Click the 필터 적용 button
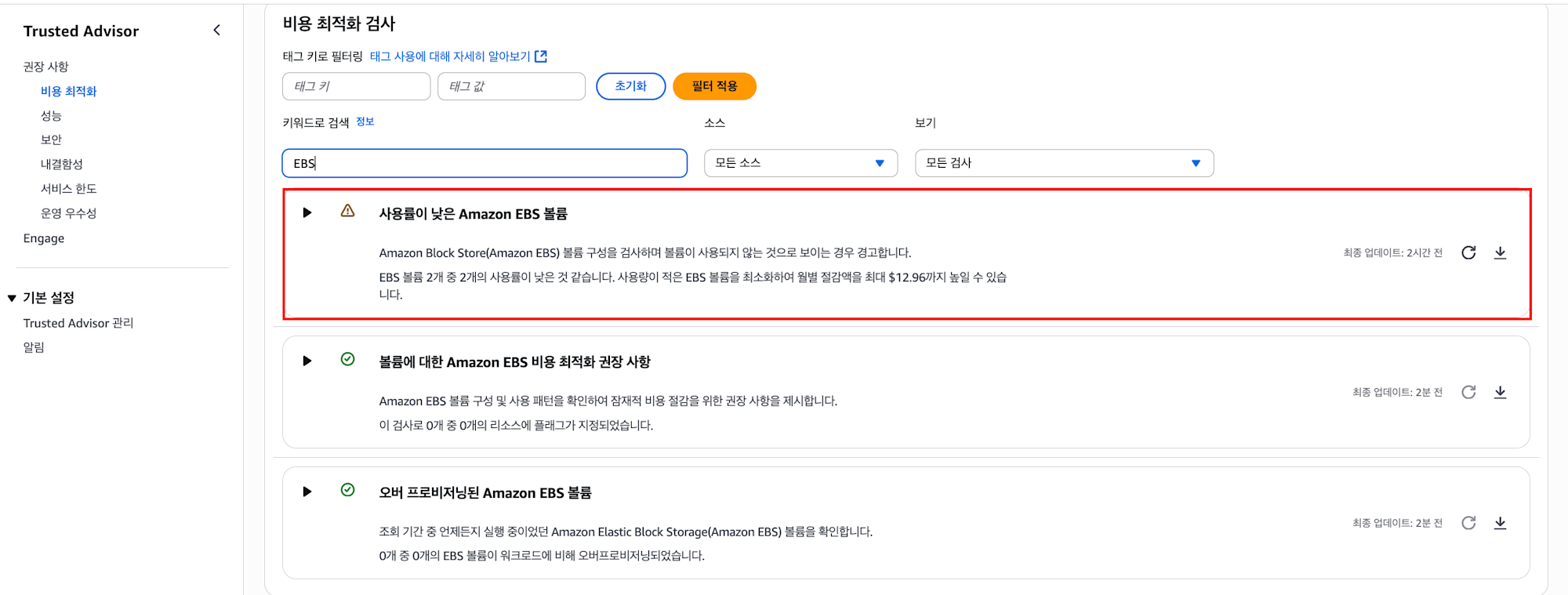Image resolution: width=1568 pixels, height=595 pixels. pyautogui.click(x=714, y=86)
